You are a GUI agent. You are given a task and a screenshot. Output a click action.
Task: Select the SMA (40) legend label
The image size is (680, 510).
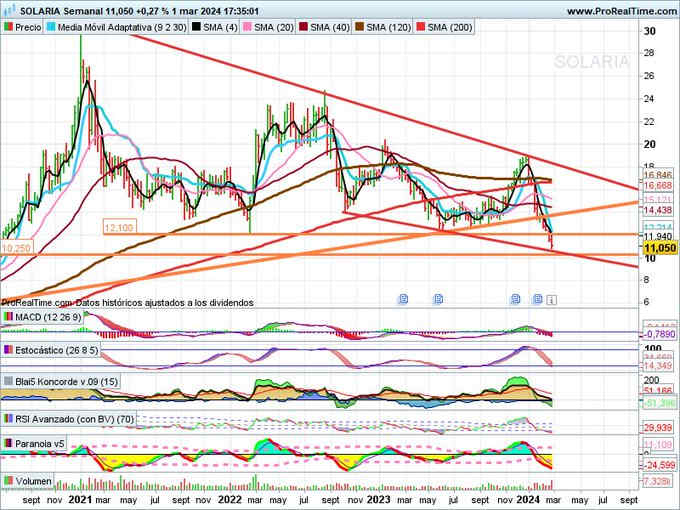(x=330, y=27)
